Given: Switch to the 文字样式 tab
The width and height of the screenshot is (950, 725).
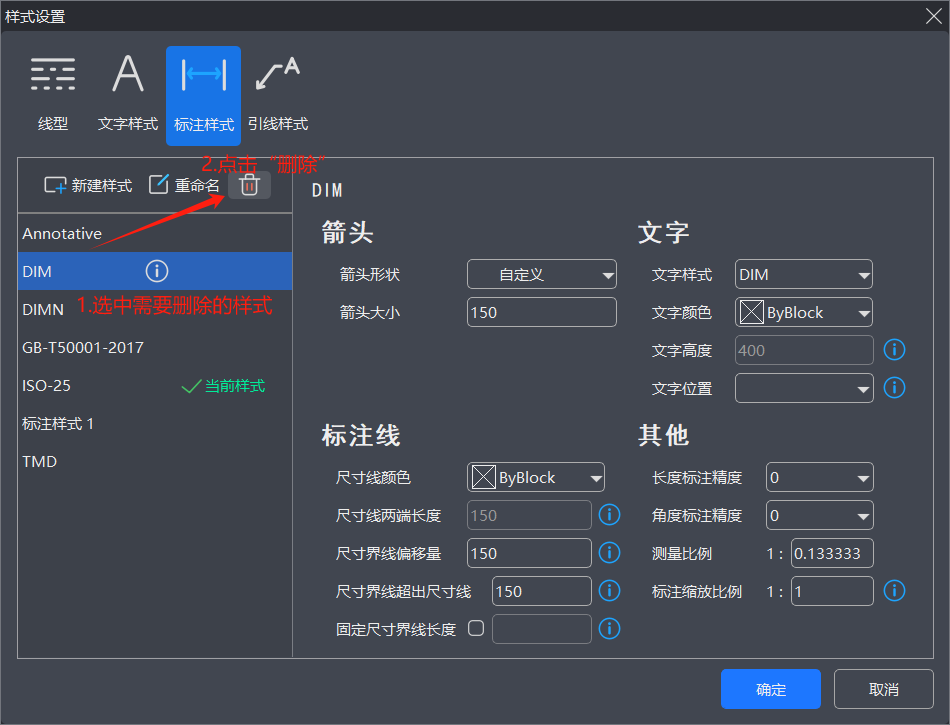Looking at the screenshot, I should (128, 96).
